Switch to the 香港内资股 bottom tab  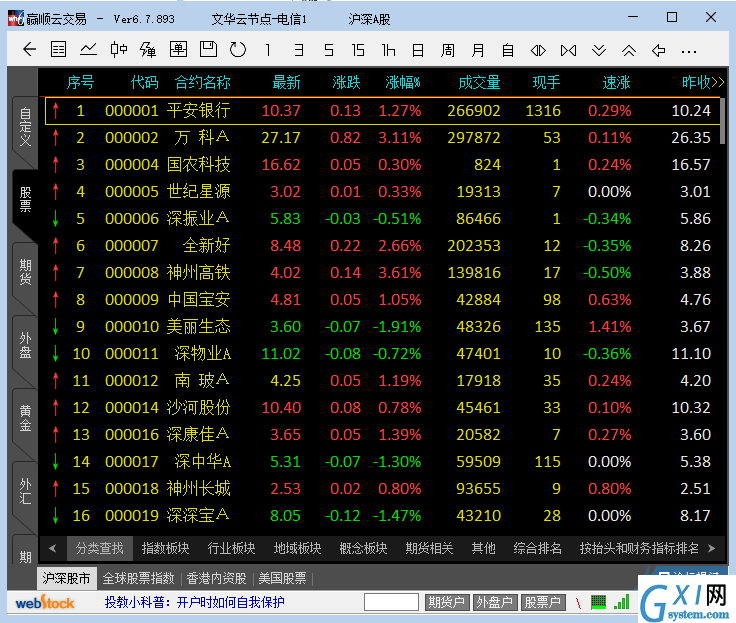coord(216,578)
